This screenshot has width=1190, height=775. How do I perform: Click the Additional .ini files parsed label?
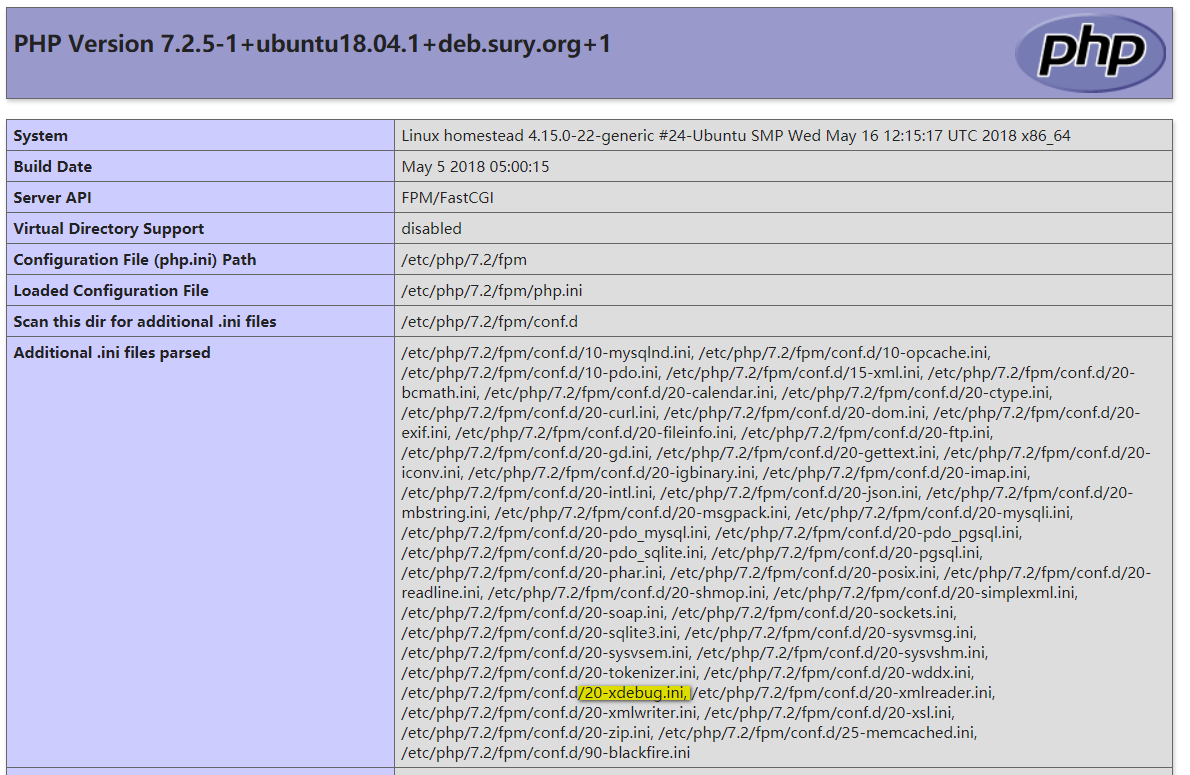(112, 353)
